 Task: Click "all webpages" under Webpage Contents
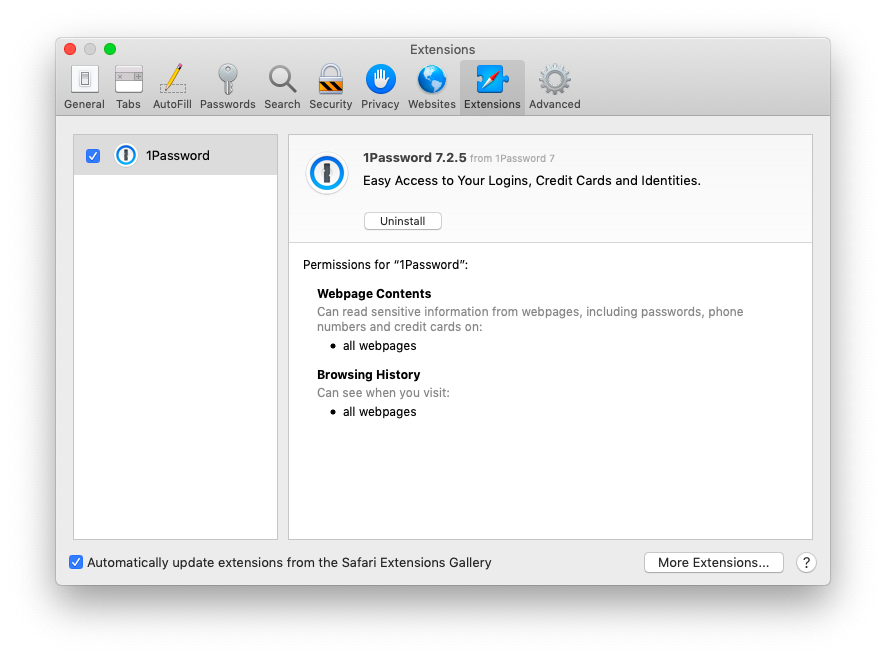point(380,346)
